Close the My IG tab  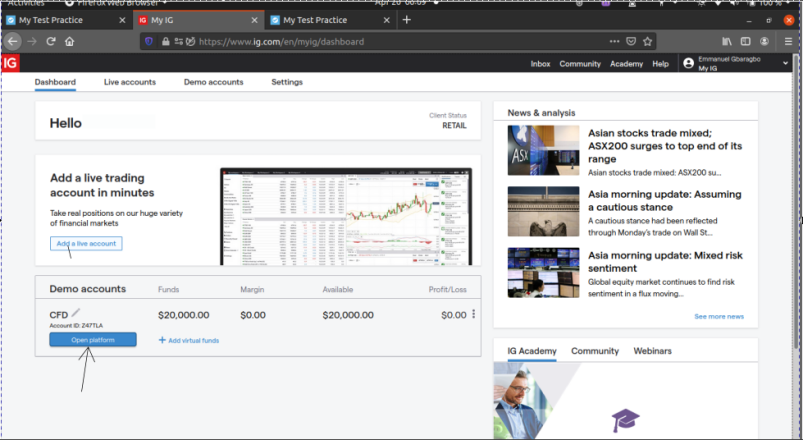click(254, 20)
